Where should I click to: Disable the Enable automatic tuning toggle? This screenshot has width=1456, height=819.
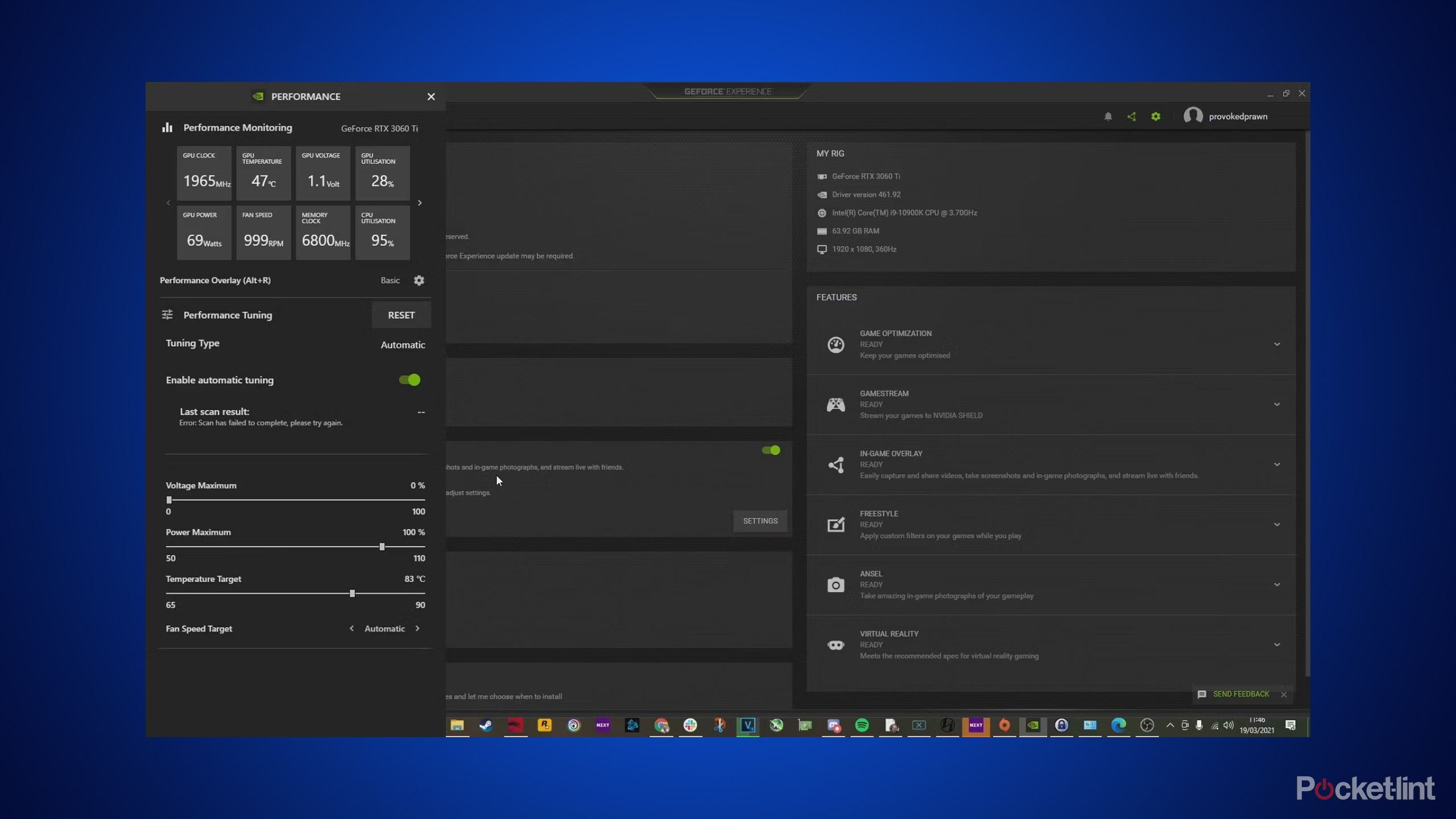point(409,380)
